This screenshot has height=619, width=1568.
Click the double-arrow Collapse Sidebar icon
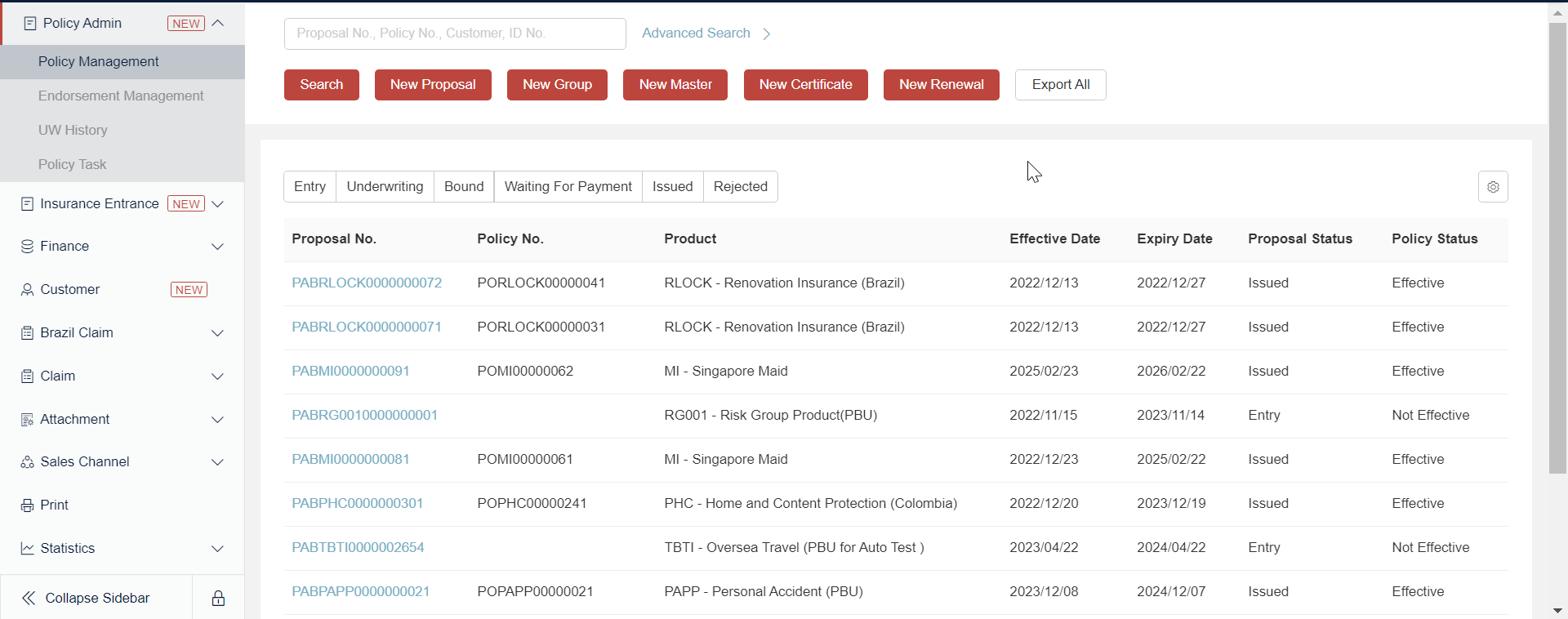point(29,598)
